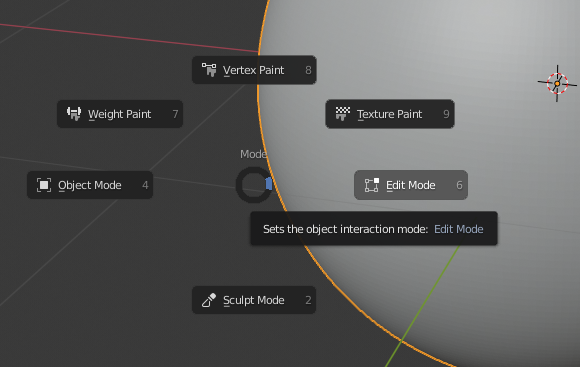Click the Object Mode square icon
Viewport: 580px width, 367px height.
point(44,185)
